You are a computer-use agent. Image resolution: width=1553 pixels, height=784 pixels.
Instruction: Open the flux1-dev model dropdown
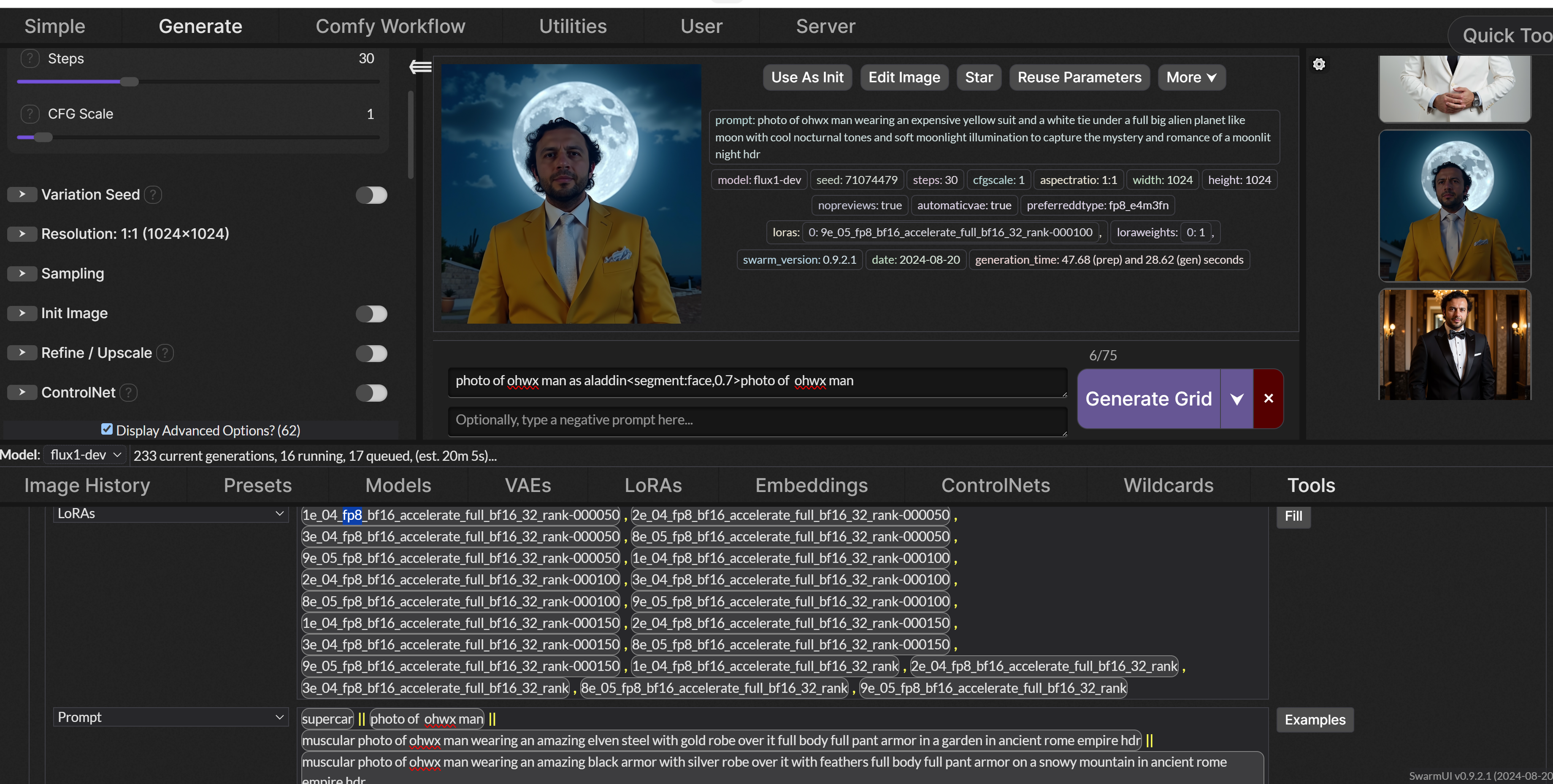tap(85, 455)
